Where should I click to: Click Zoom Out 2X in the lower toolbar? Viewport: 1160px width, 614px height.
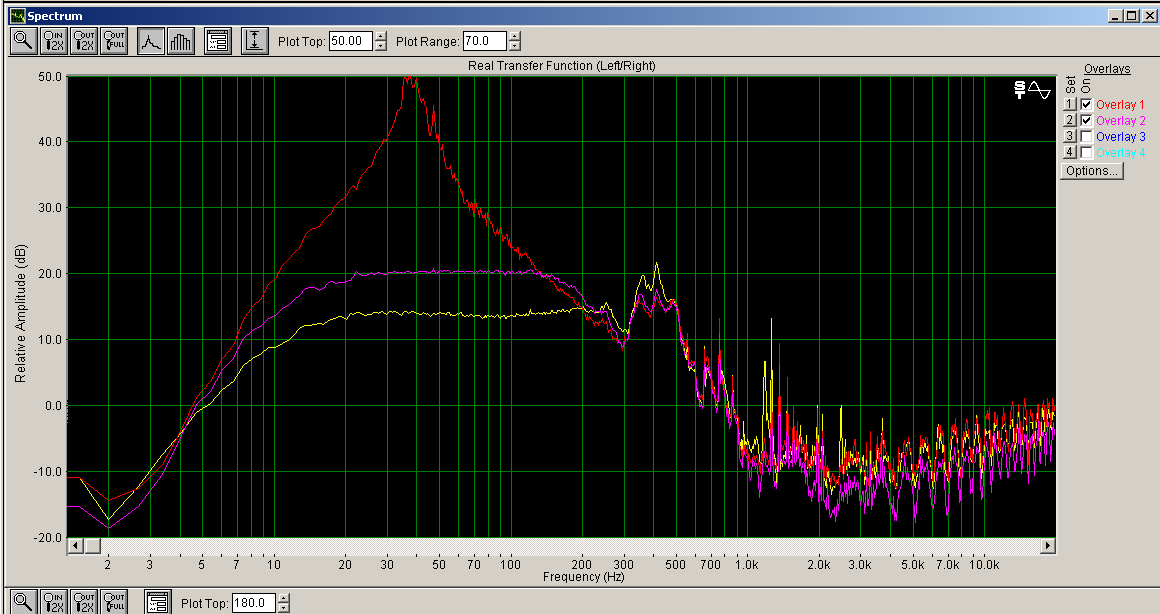point(84,601)
